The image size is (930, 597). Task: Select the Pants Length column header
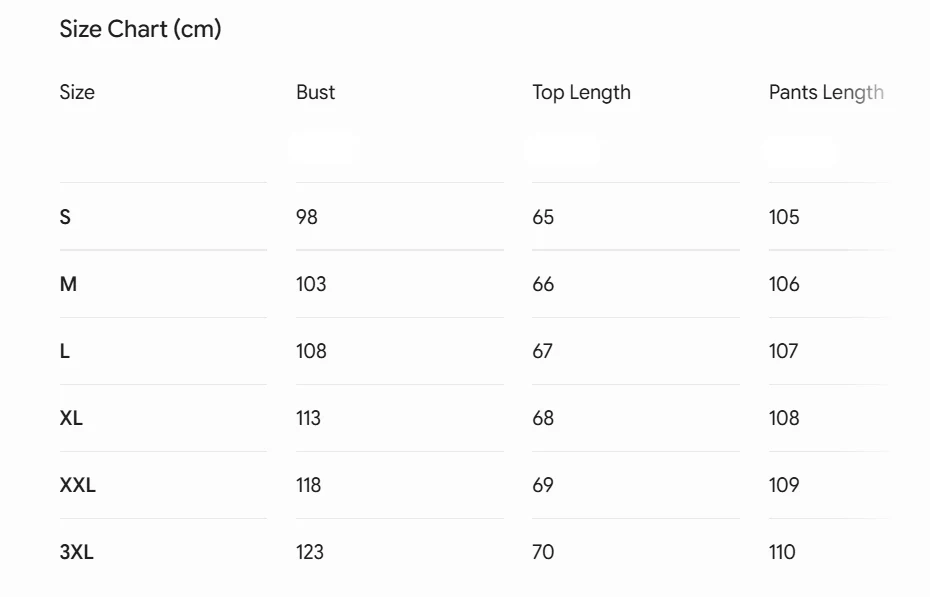pyautogui.click(x=826, y=93)
